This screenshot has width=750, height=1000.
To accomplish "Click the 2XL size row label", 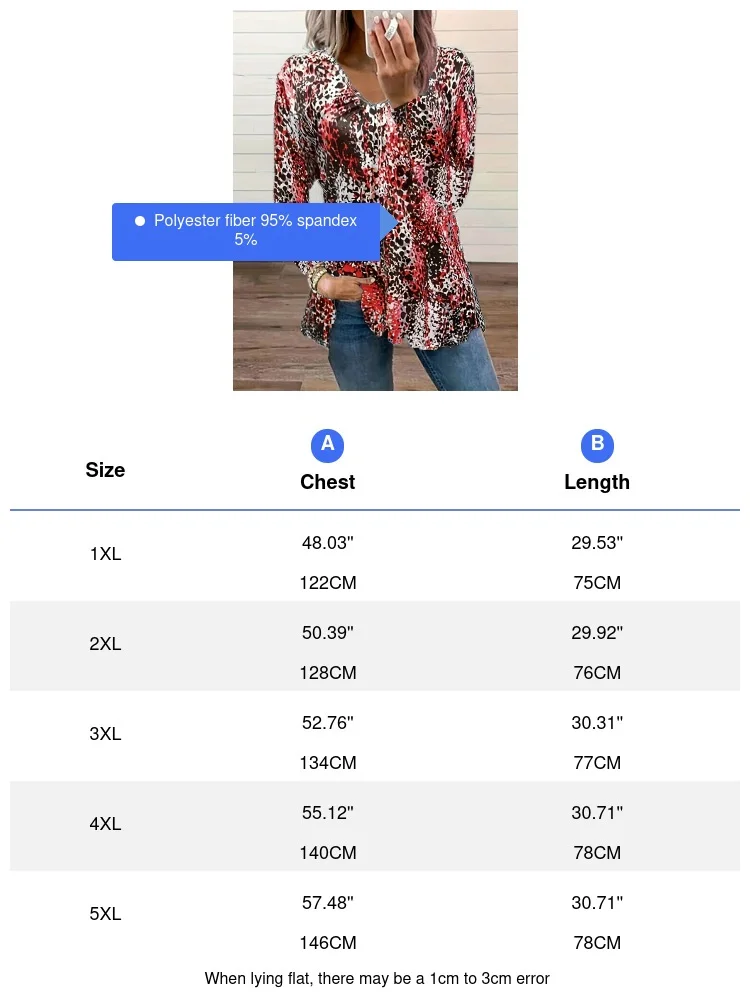I will (105, 644).
